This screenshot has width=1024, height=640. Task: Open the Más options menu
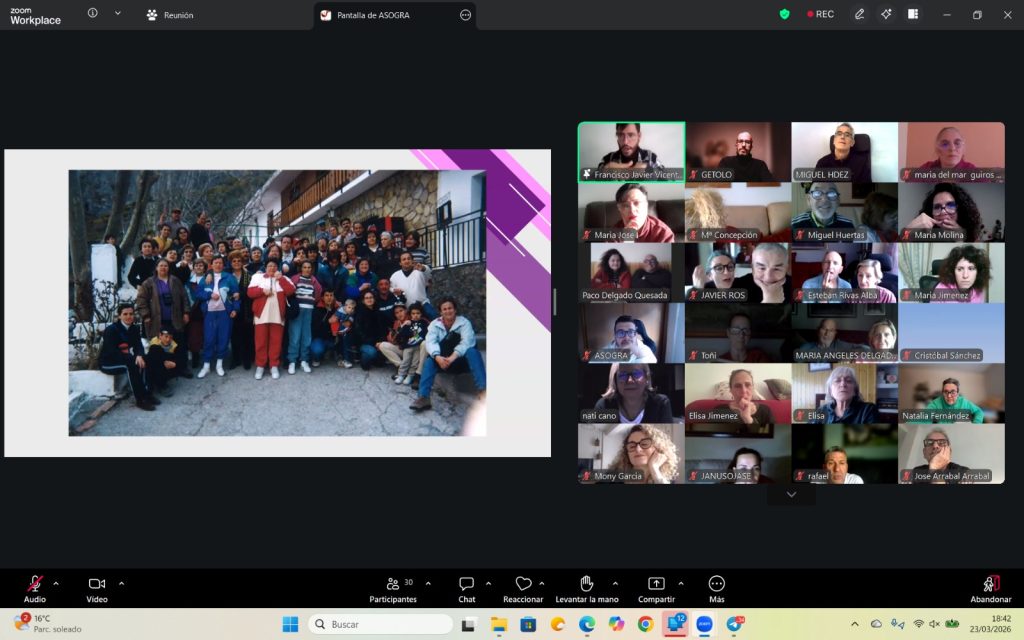tap(716, 585)
